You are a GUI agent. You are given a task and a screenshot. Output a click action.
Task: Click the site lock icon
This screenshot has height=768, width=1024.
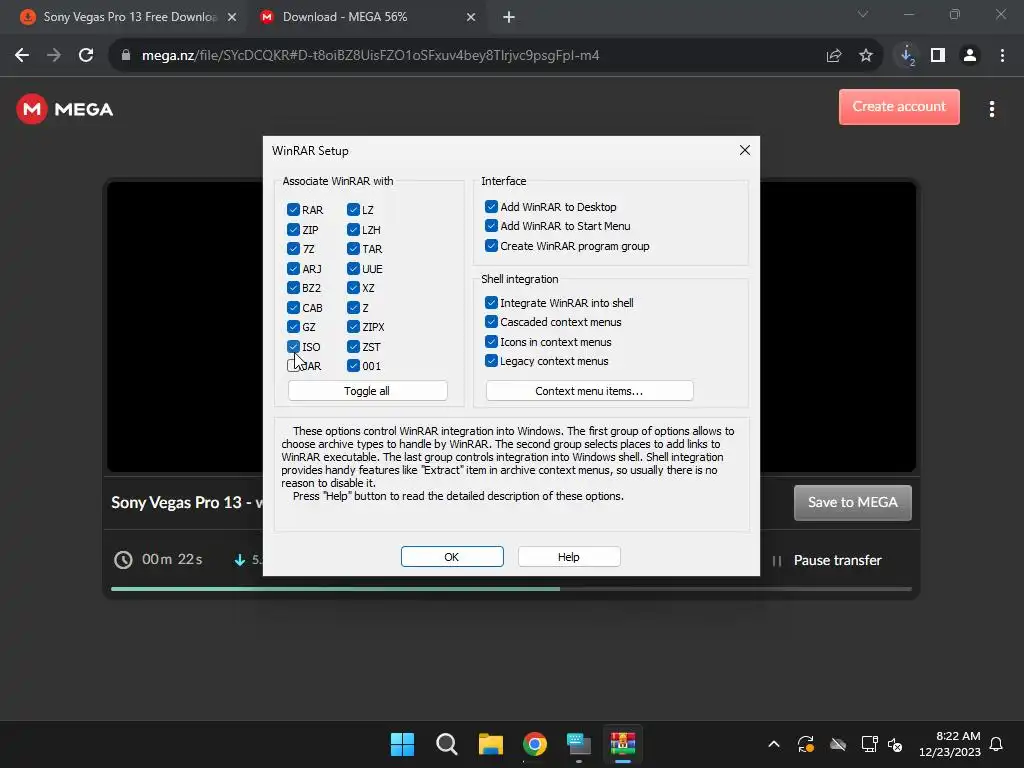pyautogui.click(x=125, y=56)
